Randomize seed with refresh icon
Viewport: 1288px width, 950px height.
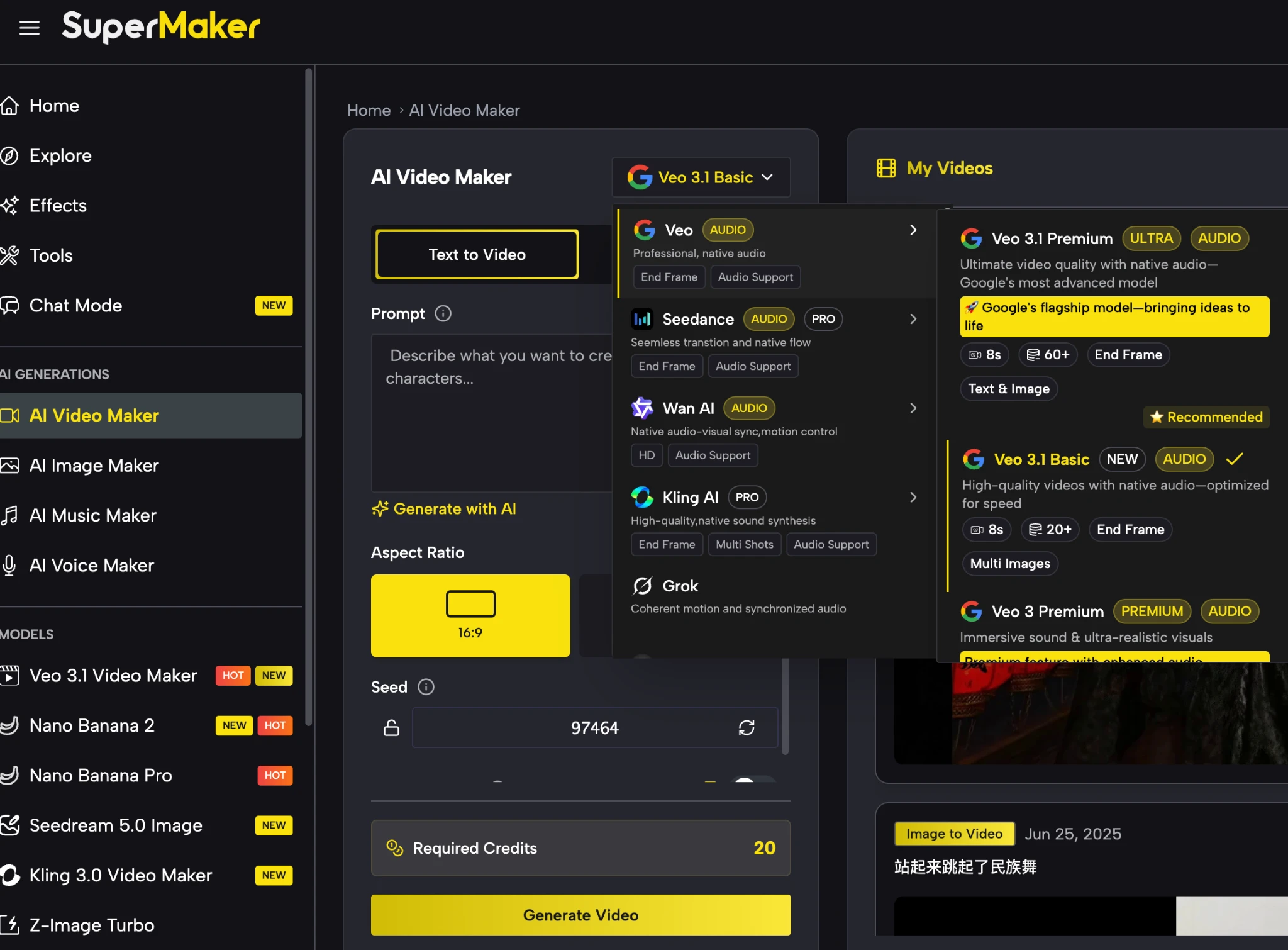point(746,728)
